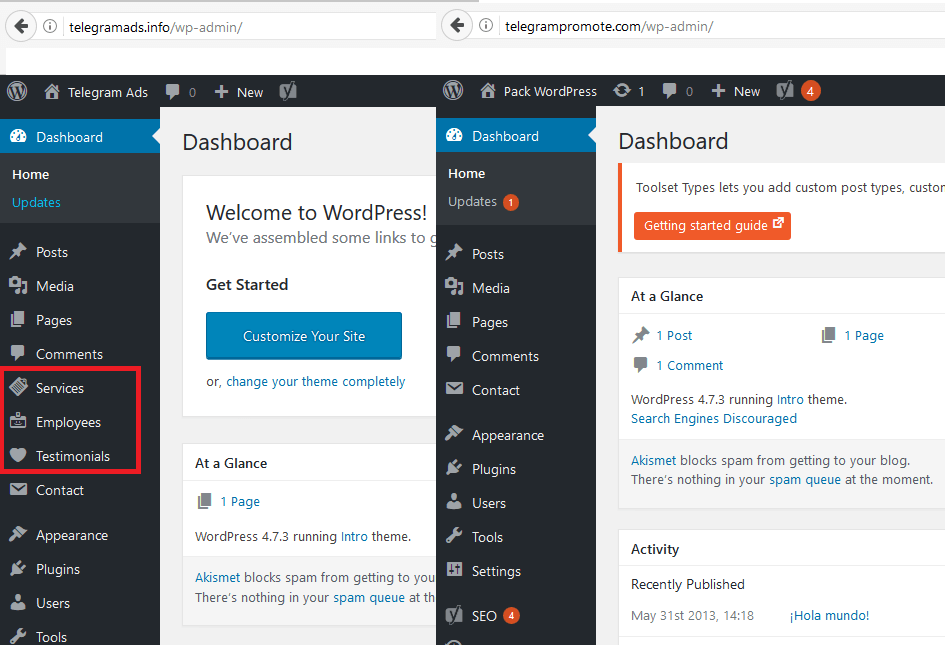Click the Employees badge icon in the left sidebar
The height and width of the screenshot is (645, 945).
pos(18,421)
